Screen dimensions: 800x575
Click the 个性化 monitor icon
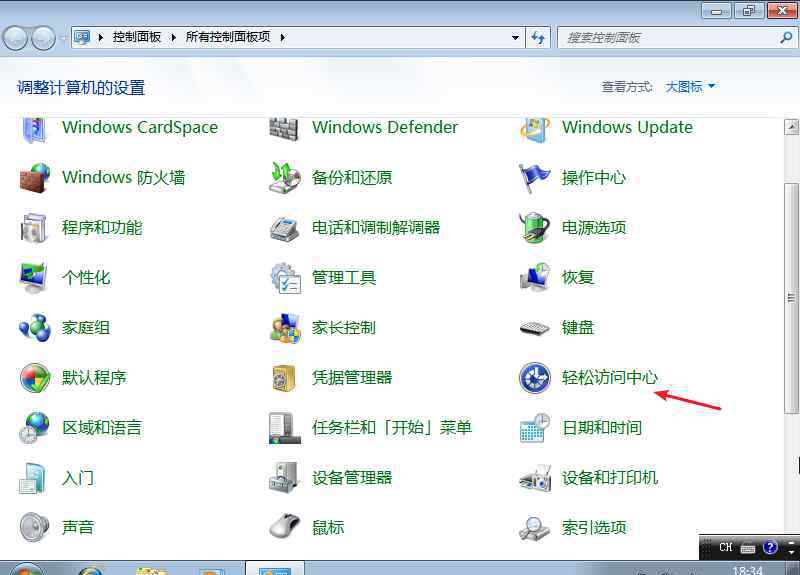point(34,278)
